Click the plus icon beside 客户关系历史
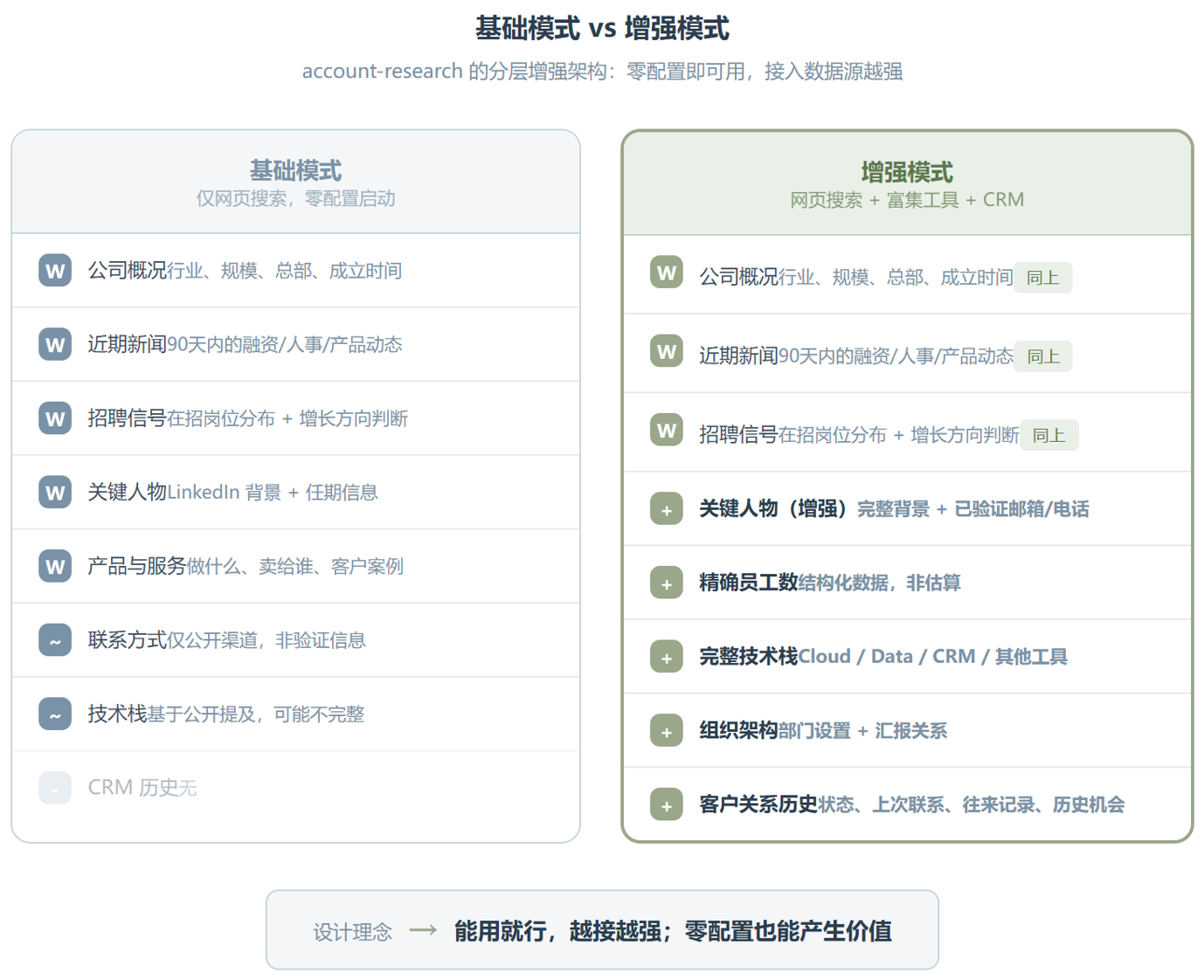This screenshot has width=1204, height=980. [667, 804]
